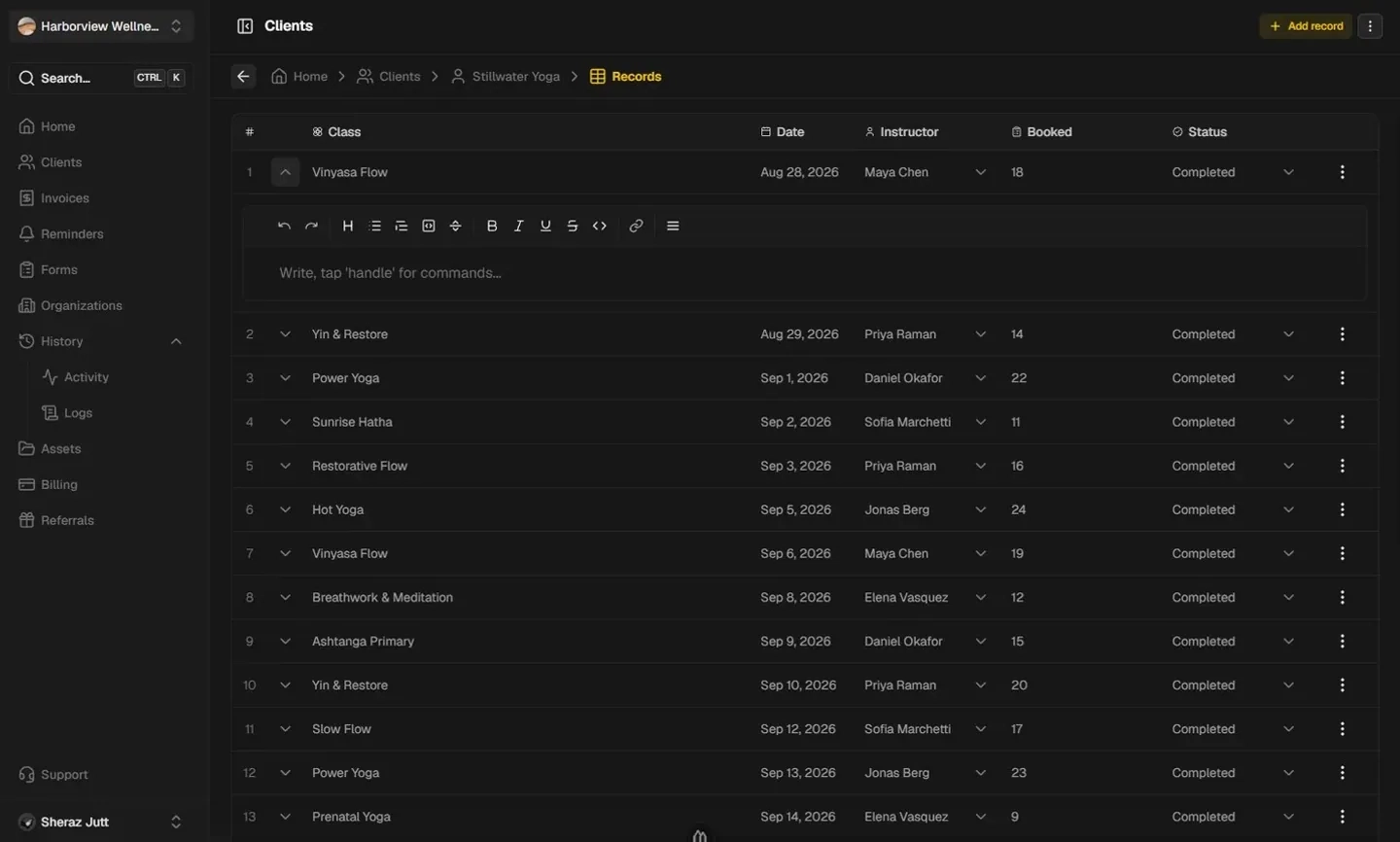This screenshot has width=1400, height=842.
Task: Open row actions for Breathwork & Meditation record
Action: pos(1343,597)
